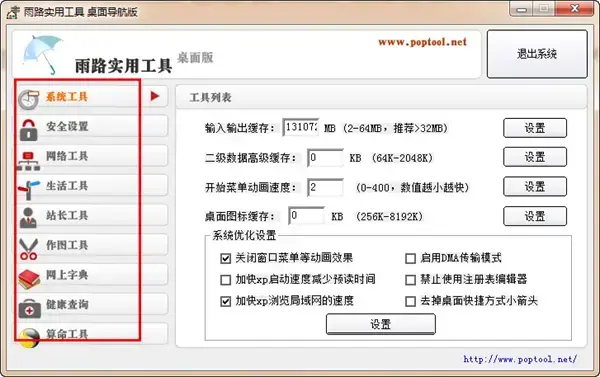Click the umbrella logo in the header
This screenshot has width=600, height=377.
(43, 54)
